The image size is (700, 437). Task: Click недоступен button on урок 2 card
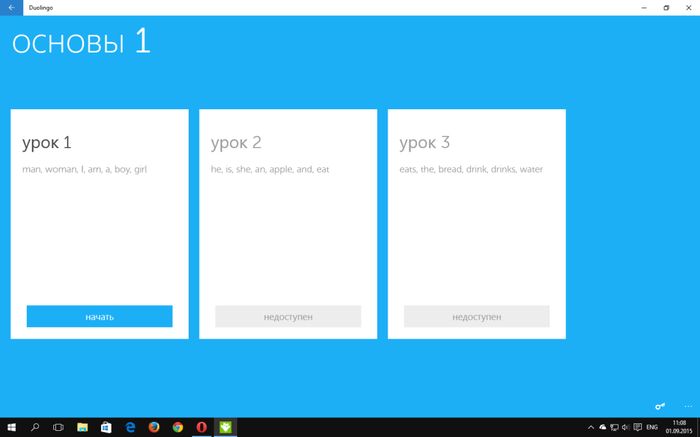(288, 316)
